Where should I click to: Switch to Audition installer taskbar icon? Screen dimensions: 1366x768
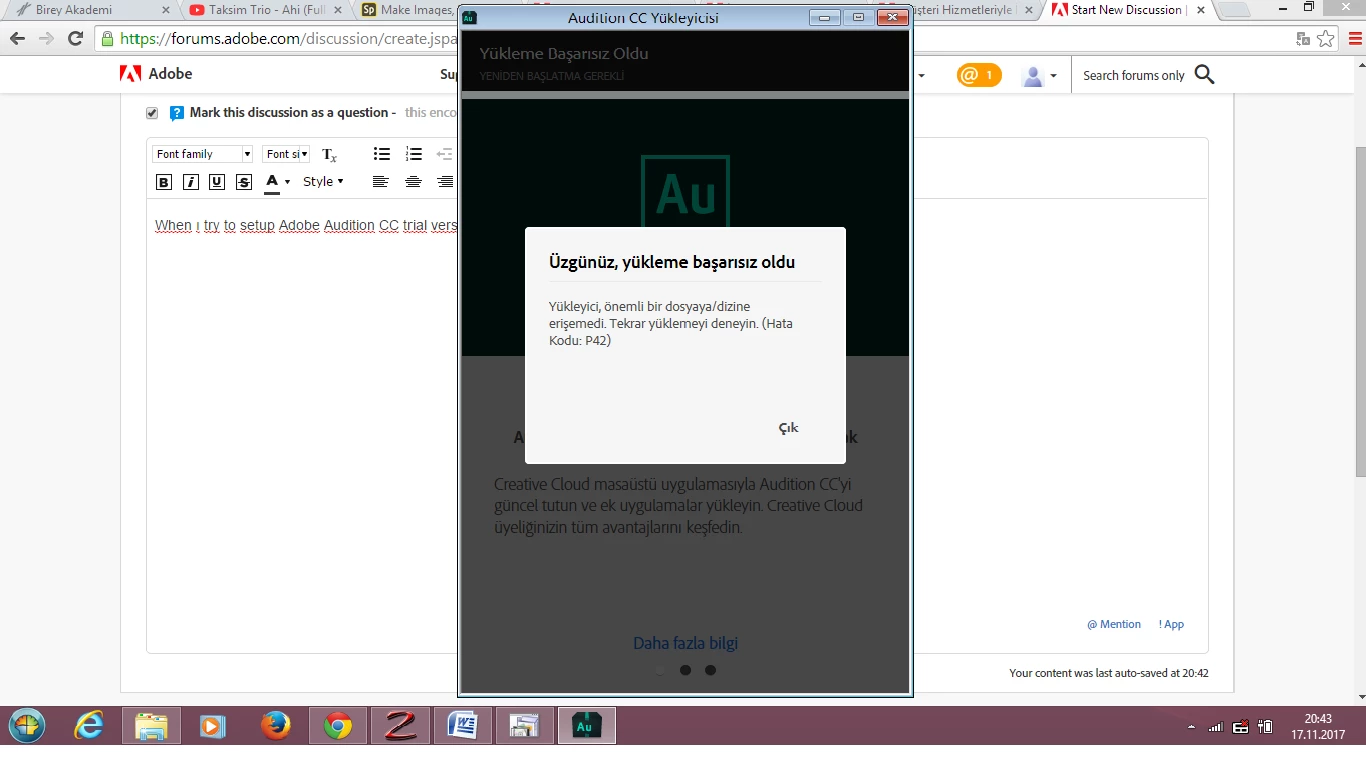point(586,726)
